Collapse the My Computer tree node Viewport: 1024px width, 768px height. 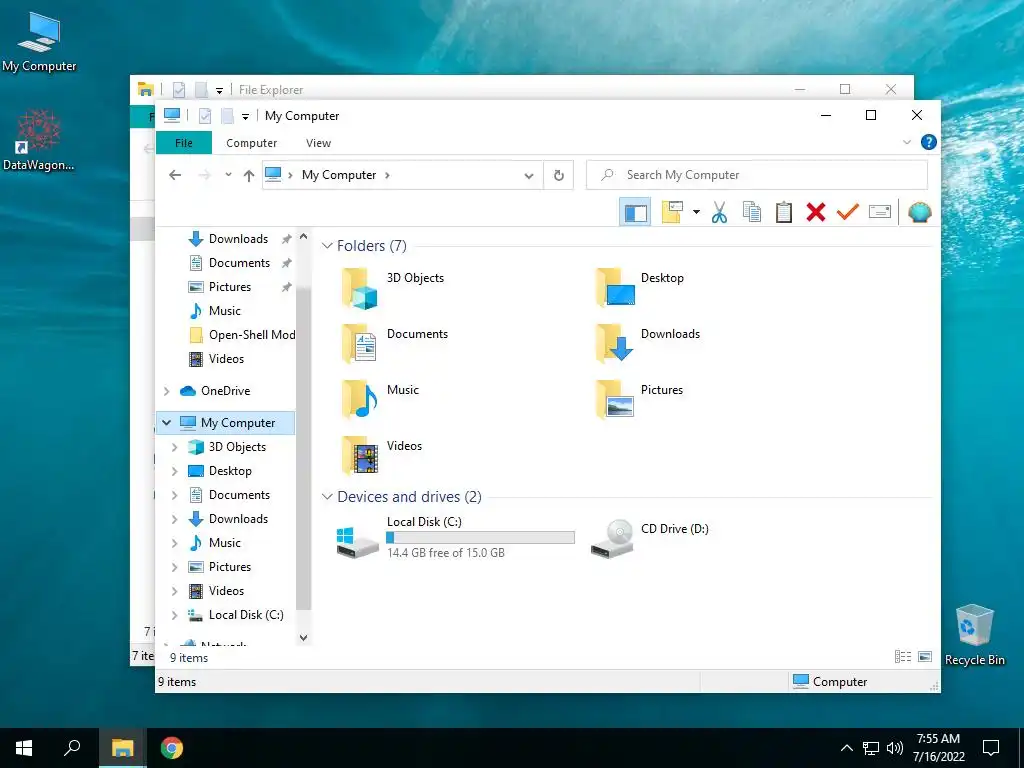point(167,423)
